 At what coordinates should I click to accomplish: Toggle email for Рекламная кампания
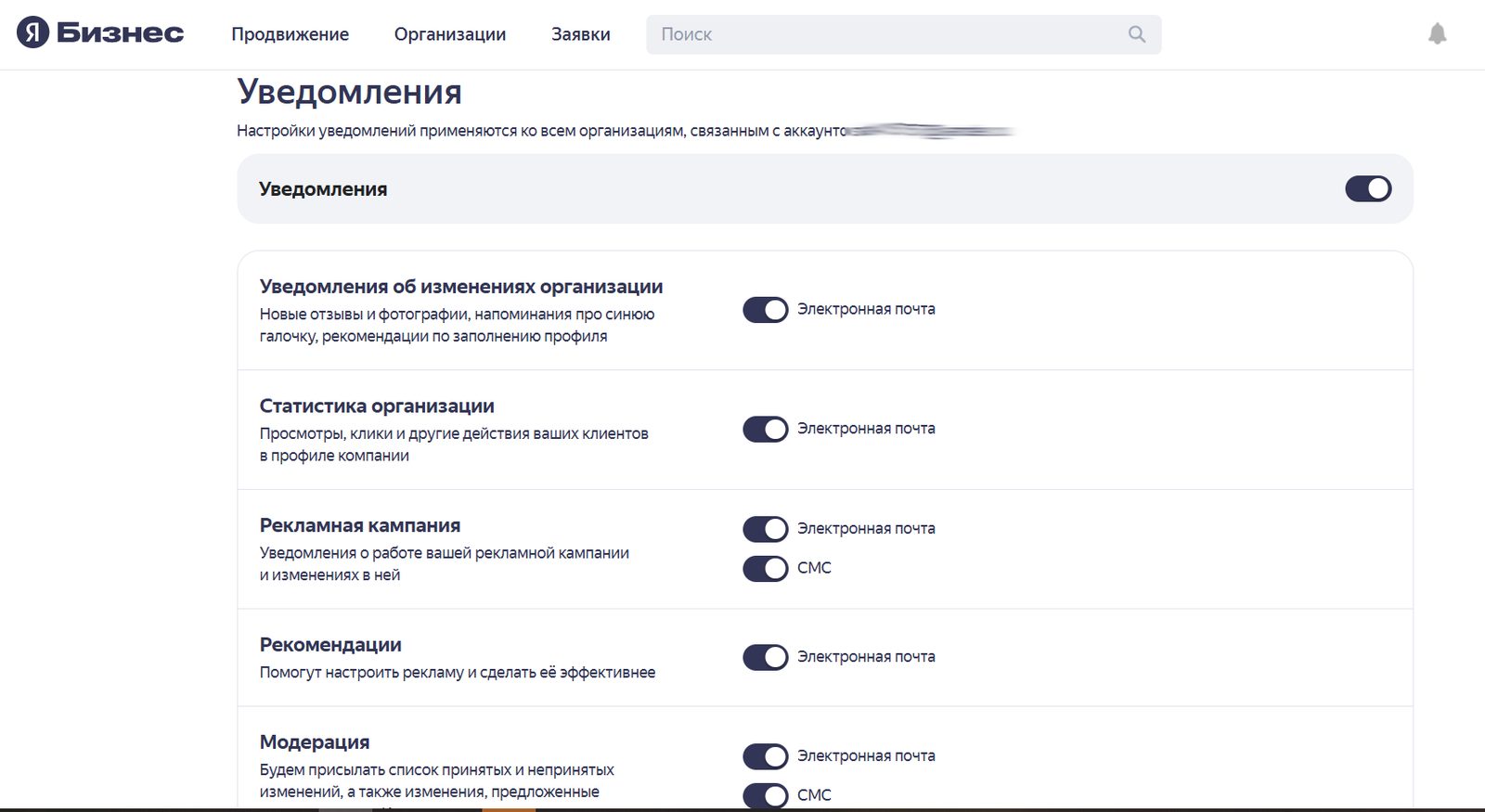[766, 529]
